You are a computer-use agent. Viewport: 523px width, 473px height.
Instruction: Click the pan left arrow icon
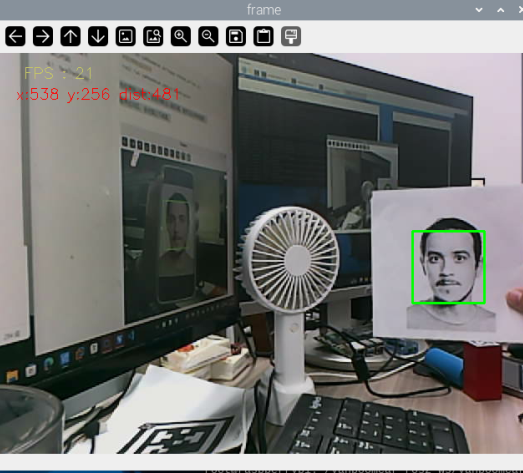[15, 36]
